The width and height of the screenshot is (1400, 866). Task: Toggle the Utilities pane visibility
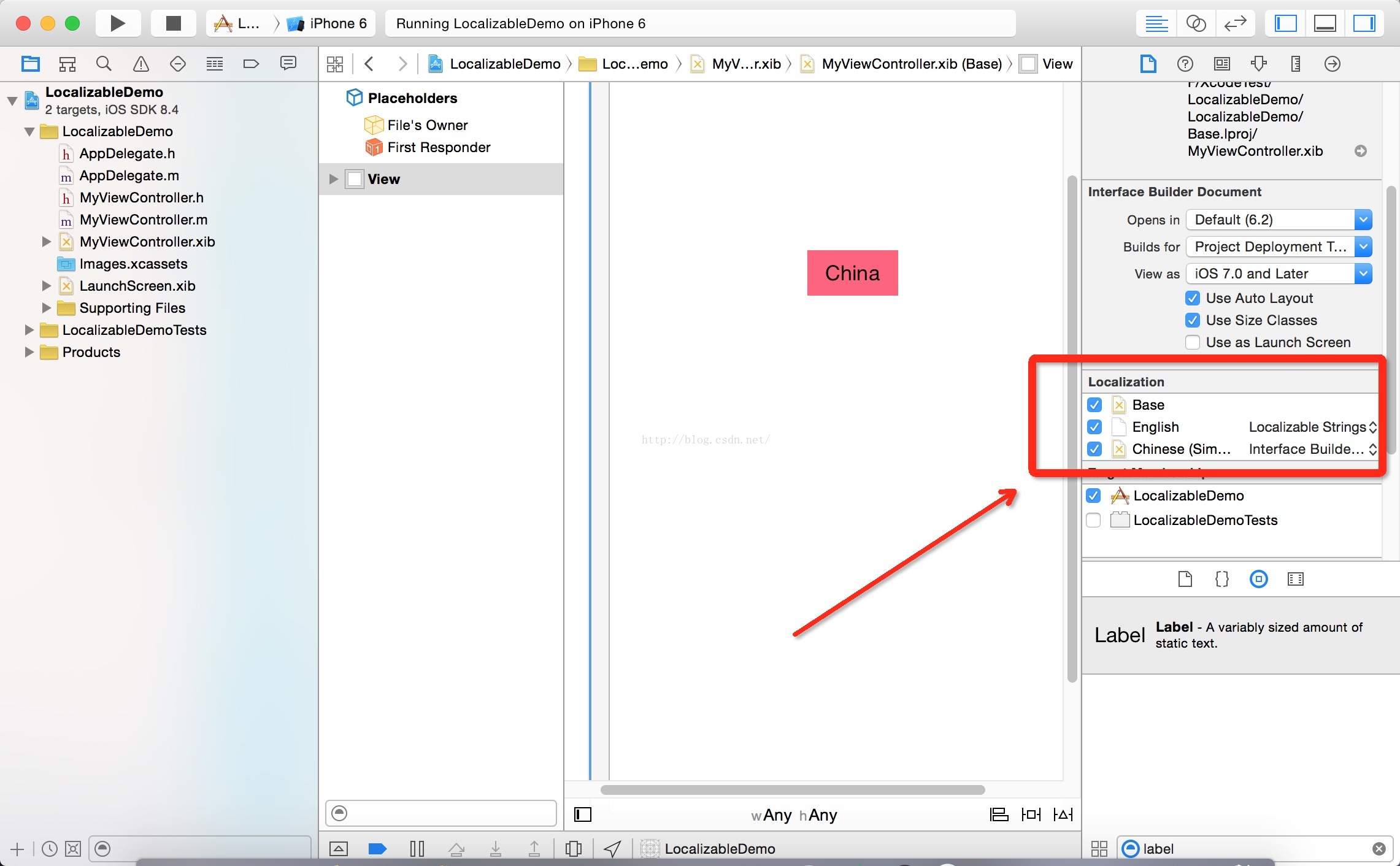(x=1364, y=24)
